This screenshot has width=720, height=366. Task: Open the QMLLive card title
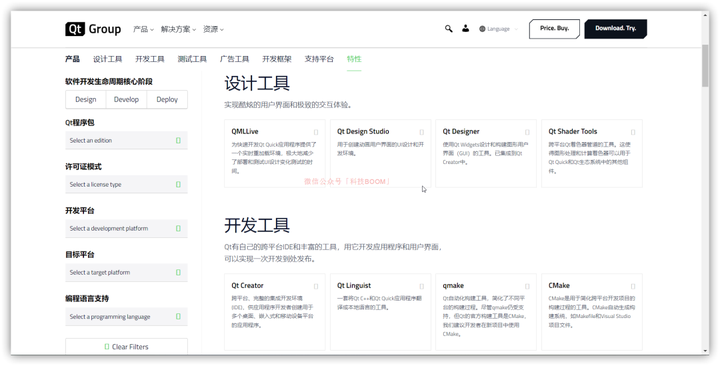tap(245, 131)
